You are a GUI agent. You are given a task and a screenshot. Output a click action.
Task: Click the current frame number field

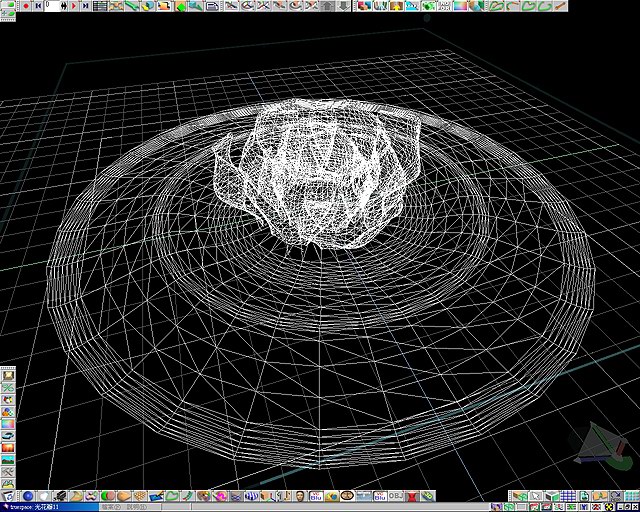pyautogui.click(x=55, y=6)
